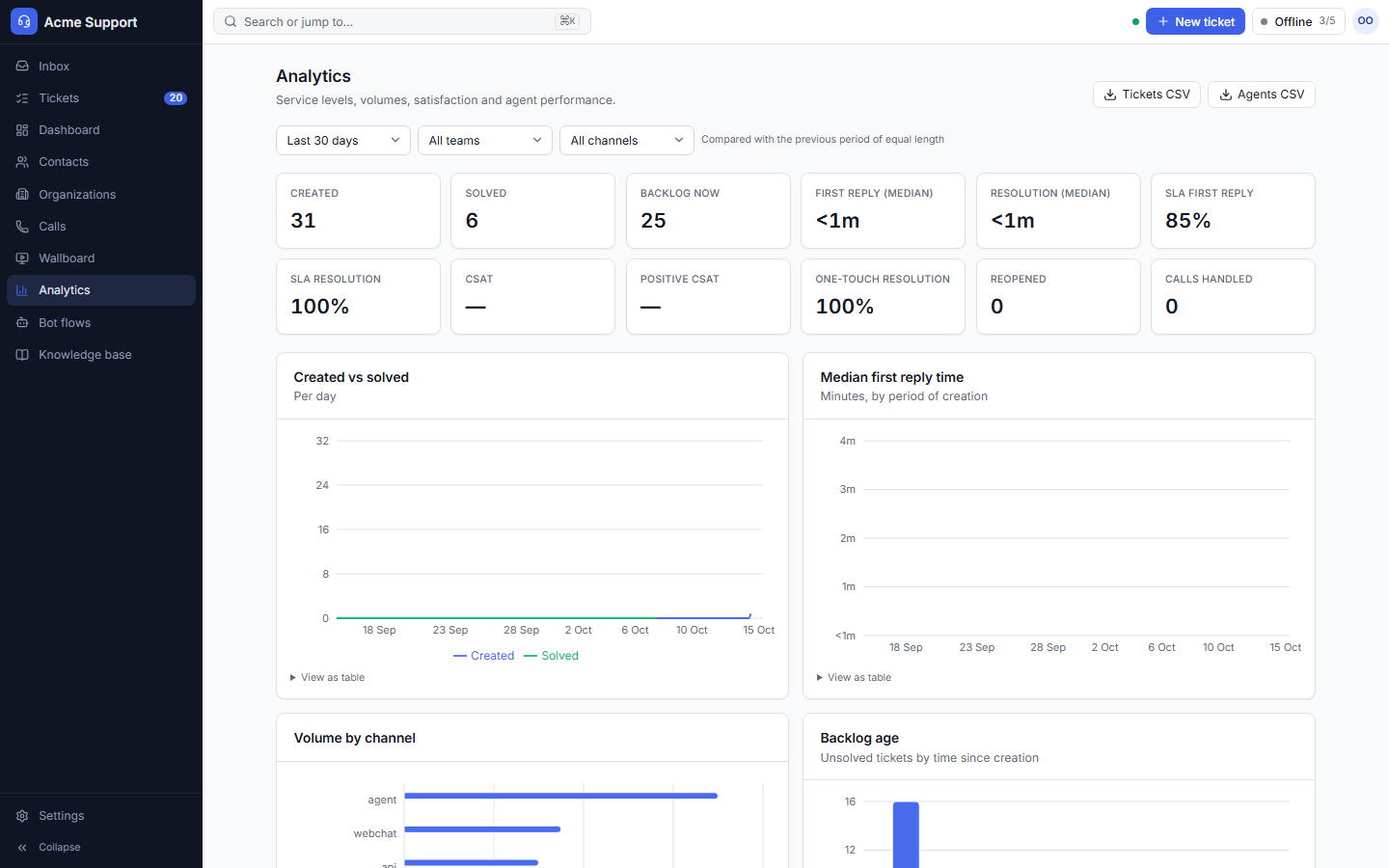The image size is (1389, 868).
Task: Click the Calls phone icon
Action: (22, 227)
